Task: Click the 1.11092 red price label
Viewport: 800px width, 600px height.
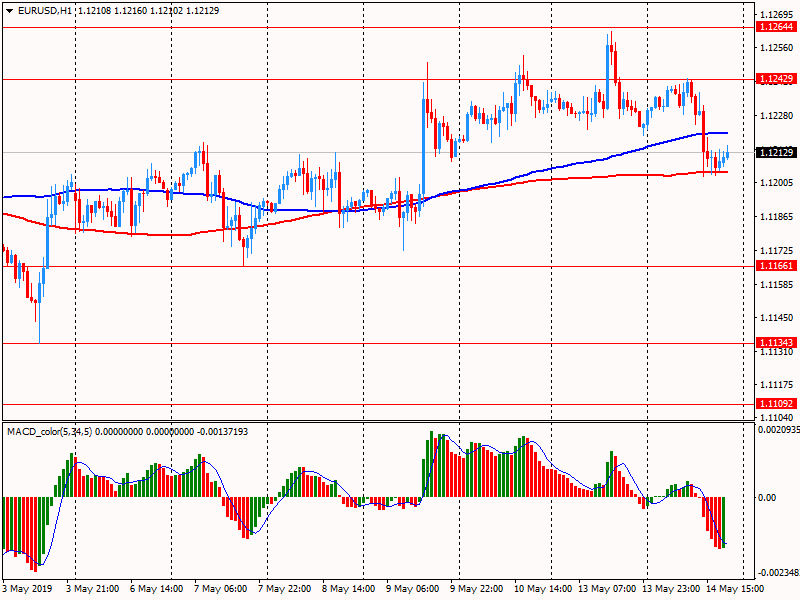Action: coord(775,404)
